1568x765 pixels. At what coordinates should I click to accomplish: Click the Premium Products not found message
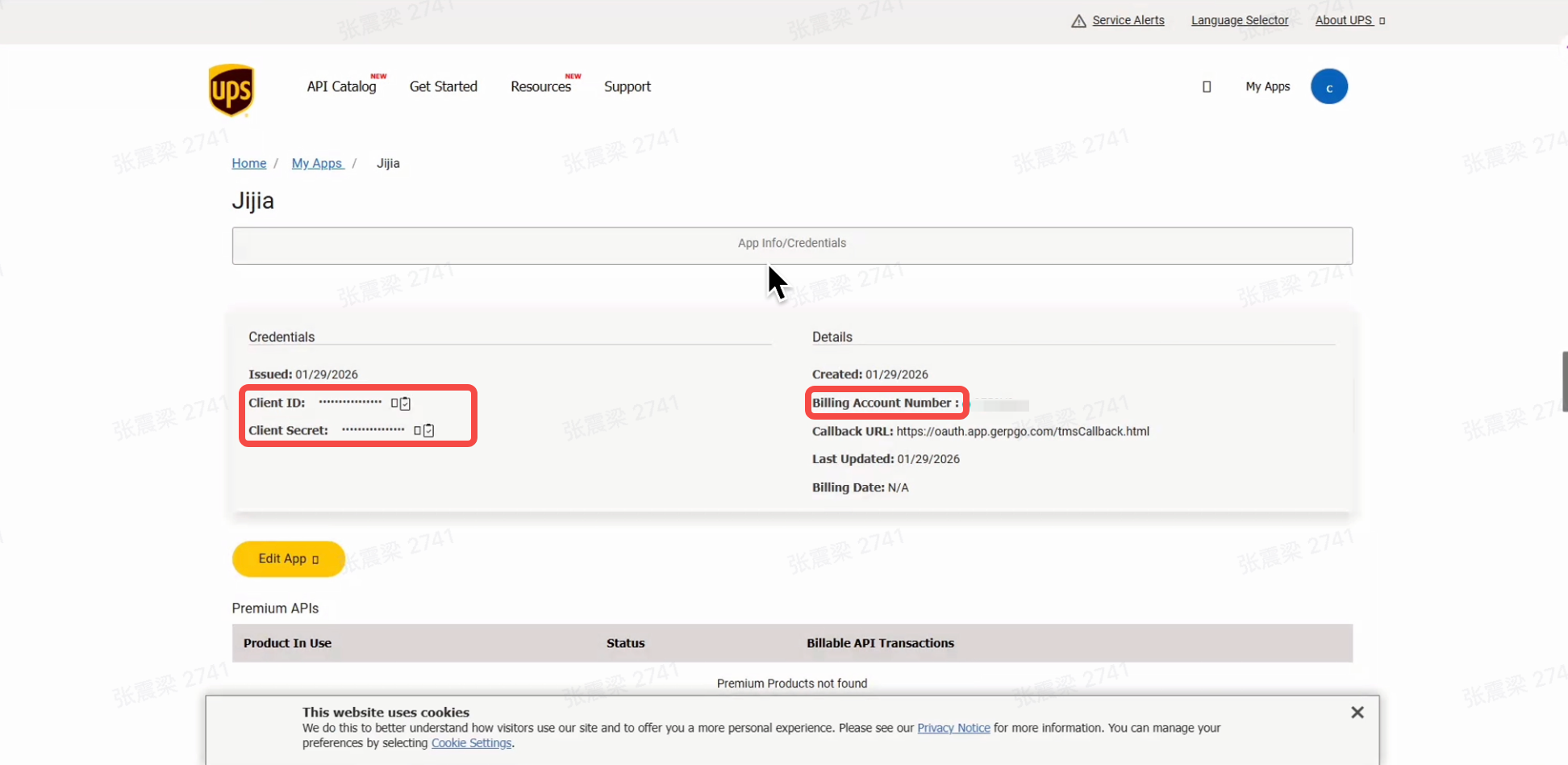[x=792, y=683]
